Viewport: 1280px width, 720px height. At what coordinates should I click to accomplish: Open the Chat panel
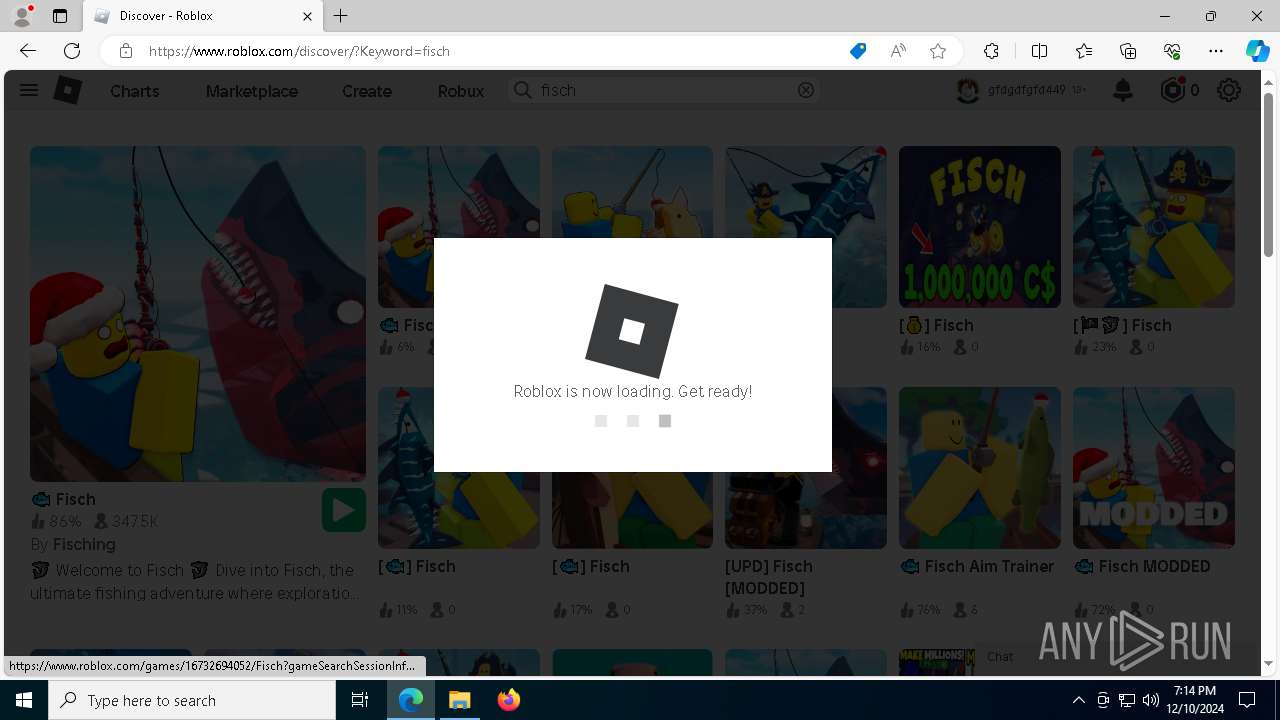coord(1000,656)
